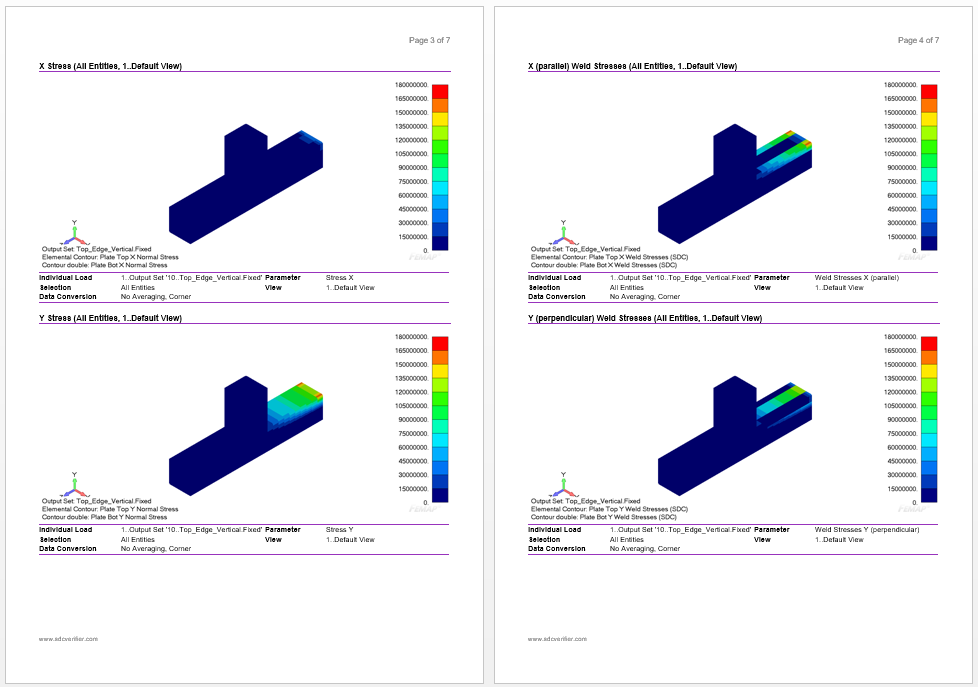978x687 pixels.
Task: Click the orange swatch in X parallel Weld legend
Action: (x=929, y=105)
